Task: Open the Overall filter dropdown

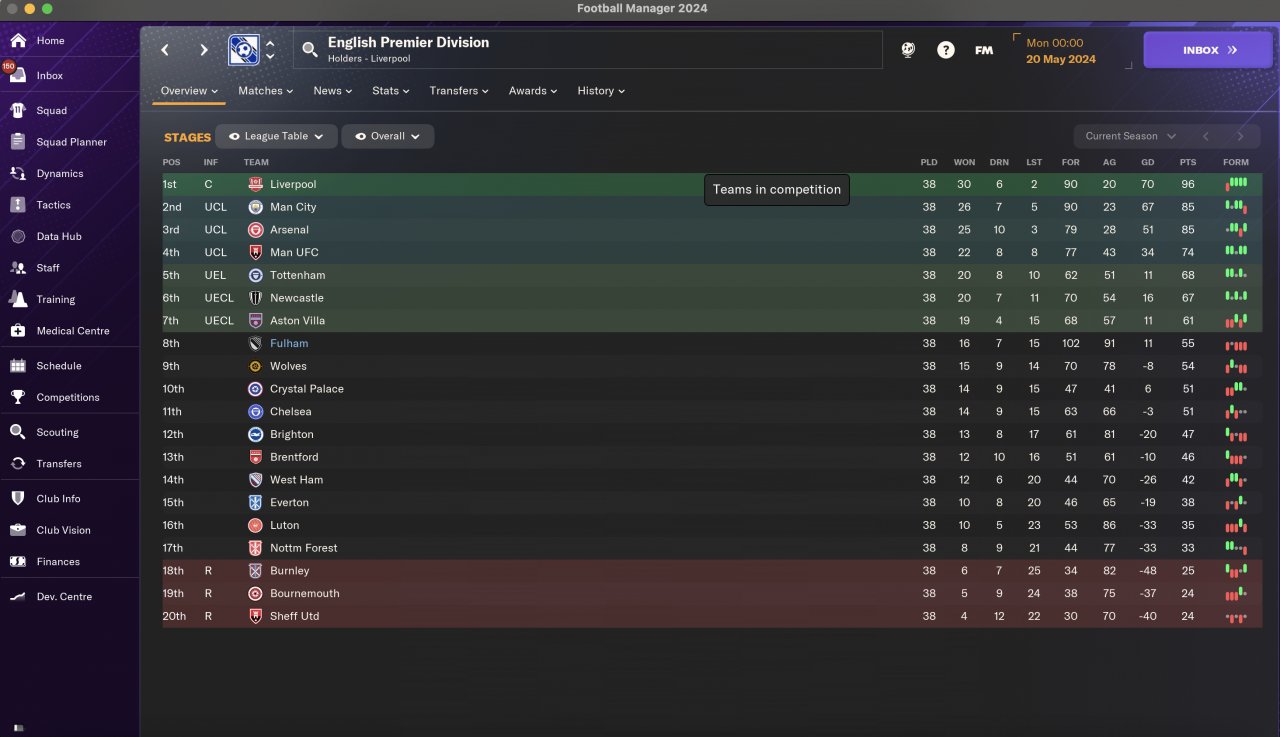Action: pos(388,136)
